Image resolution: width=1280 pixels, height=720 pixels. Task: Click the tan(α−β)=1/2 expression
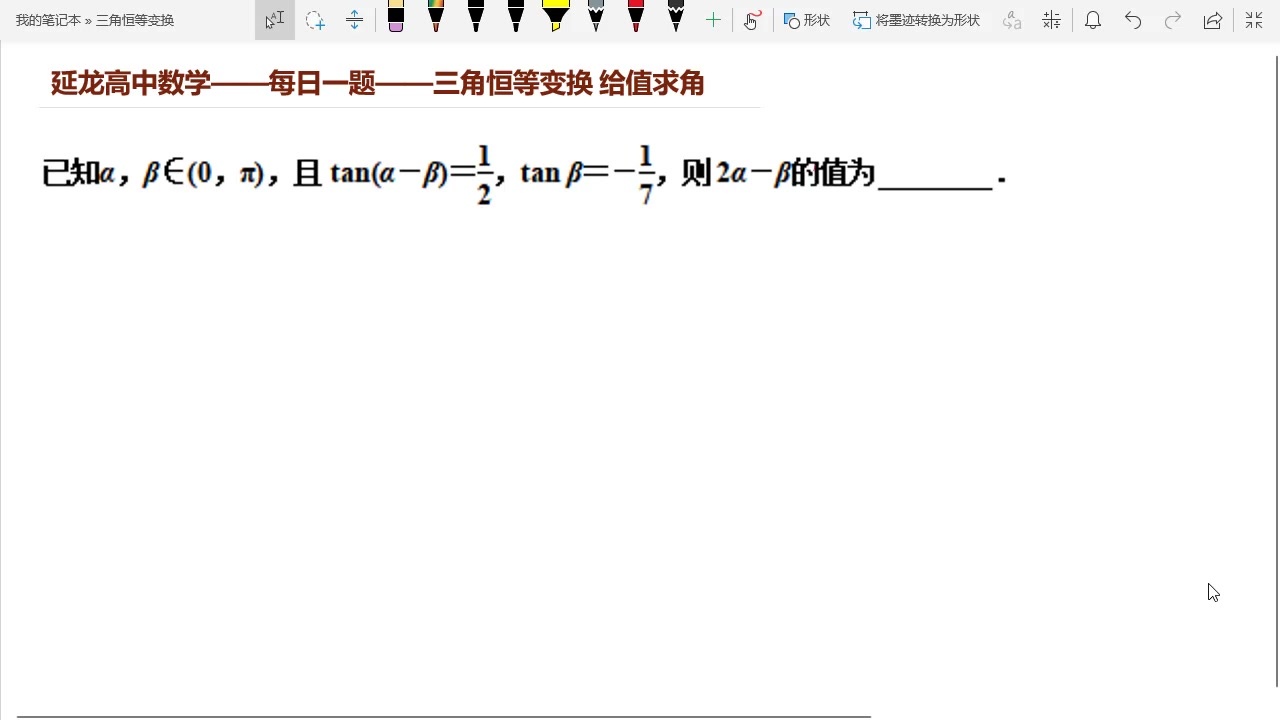click(x=412, y=174)
